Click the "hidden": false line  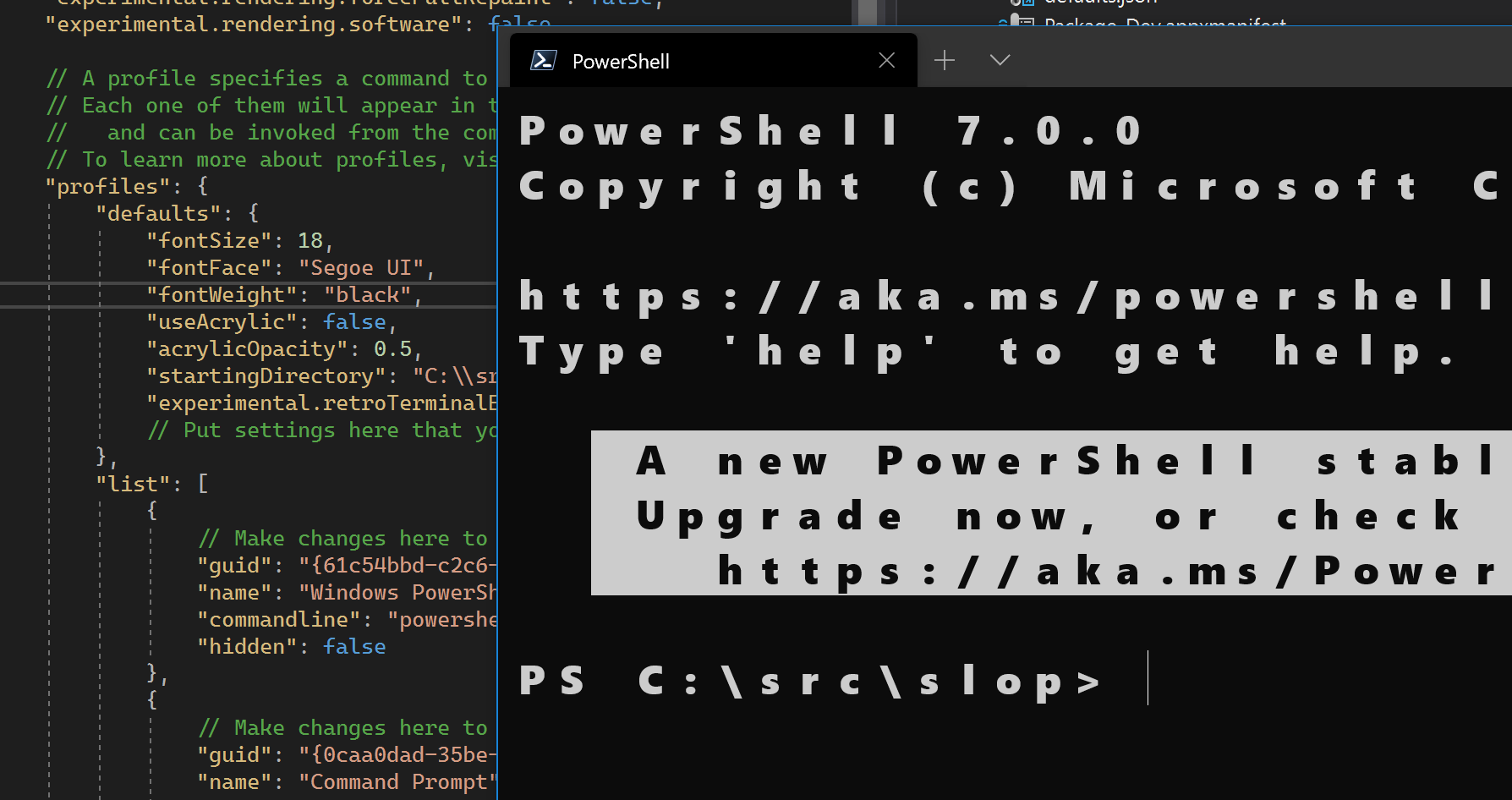[291, 646]
